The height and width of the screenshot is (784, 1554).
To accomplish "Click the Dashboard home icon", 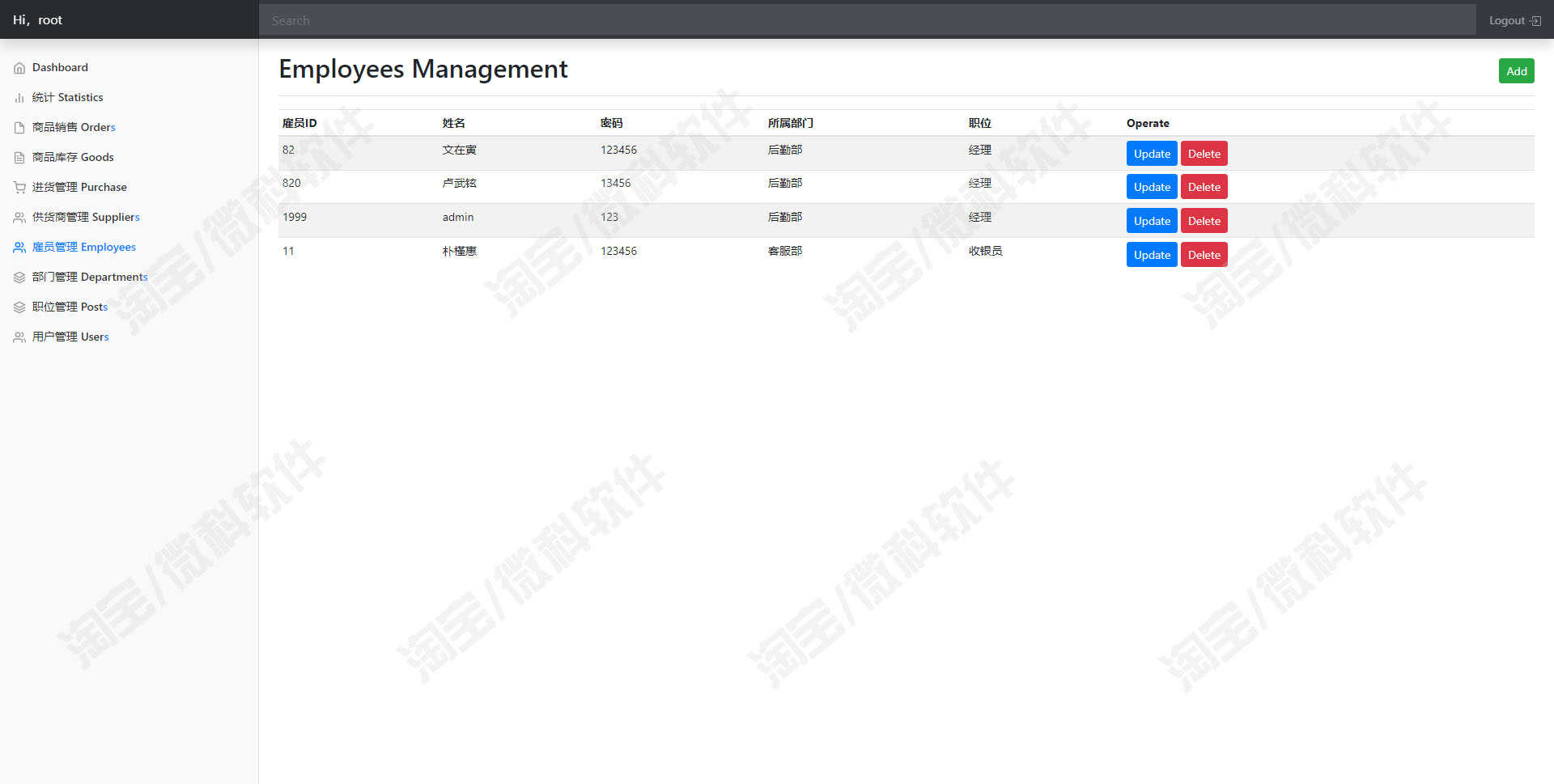I will coord(19,68).
